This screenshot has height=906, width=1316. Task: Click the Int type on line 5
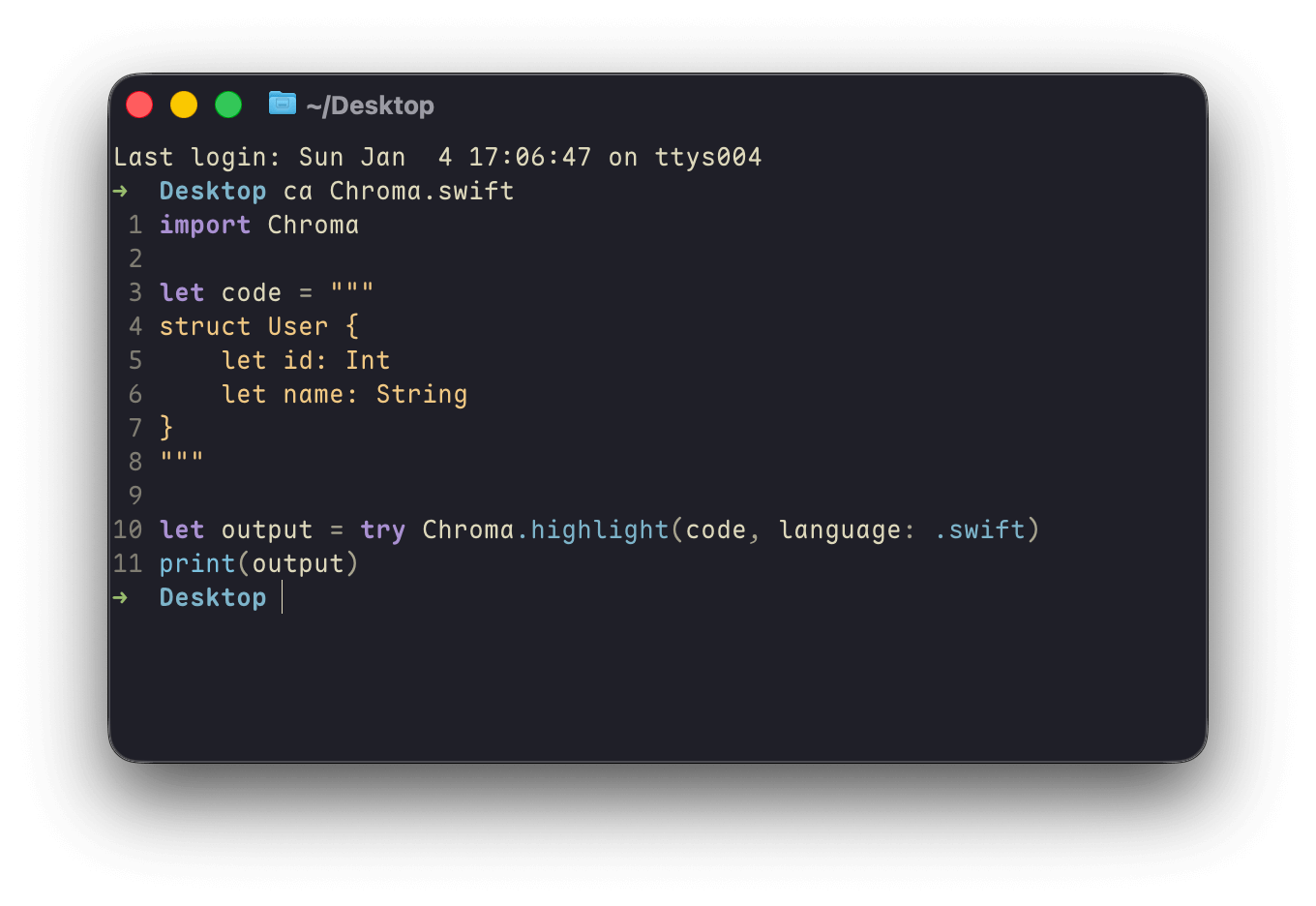pyautogui.click(x=368, y=360)
